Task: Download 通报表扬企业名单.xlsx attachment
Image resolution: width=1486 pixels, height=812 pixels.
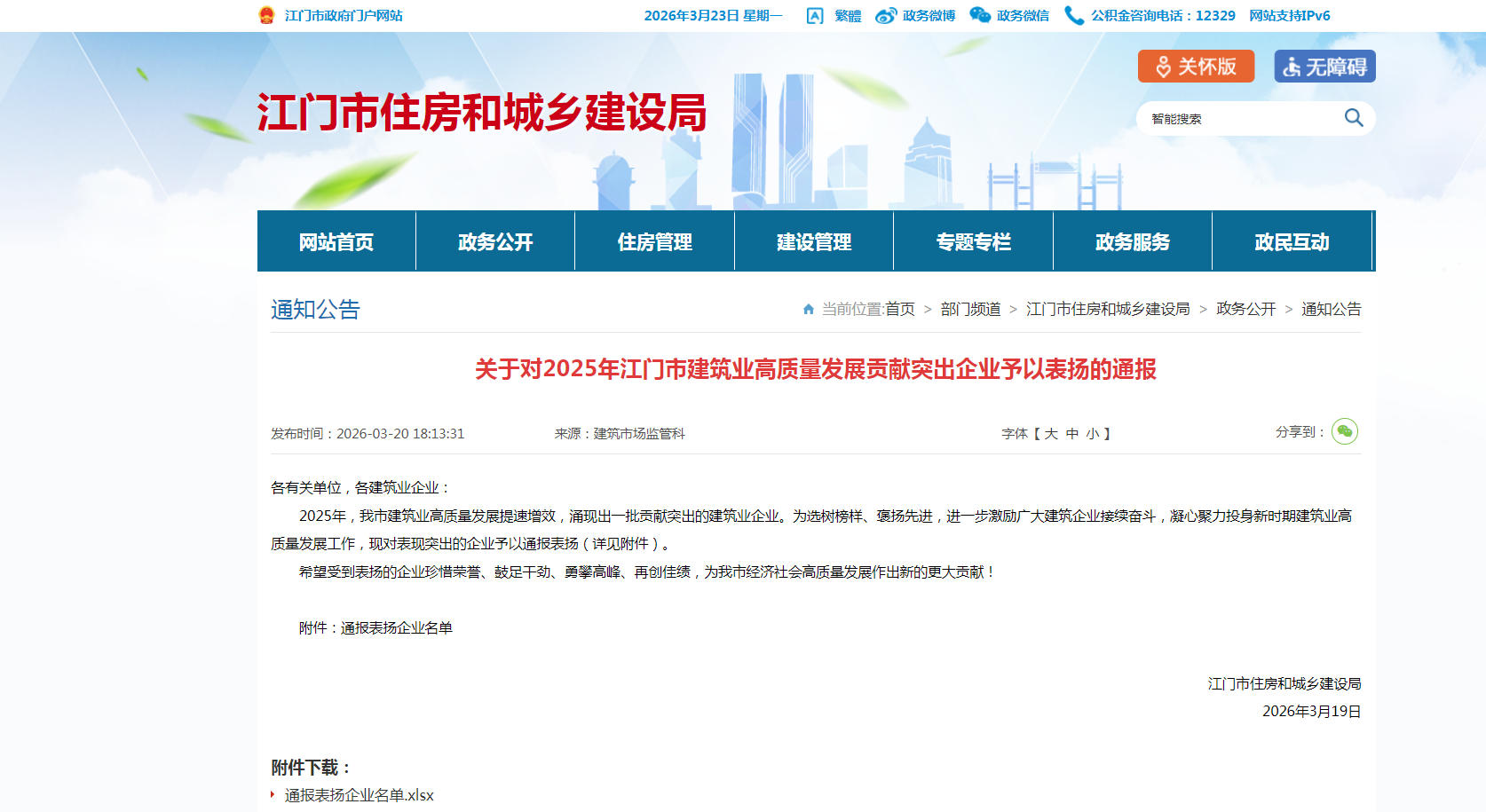Action: coord(359,795)
